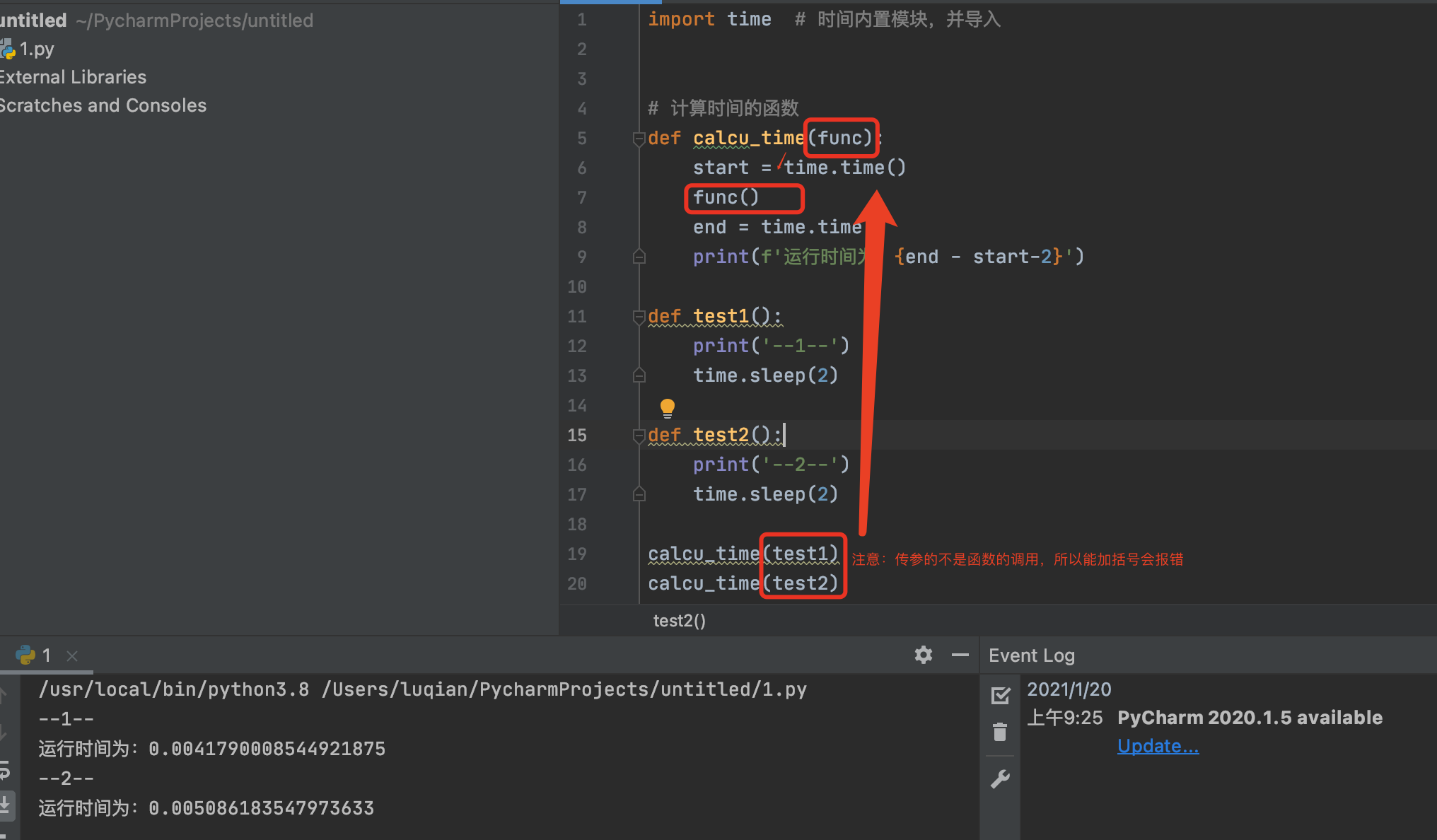Select the untitled project root folder
The height and width of the screenshot is (840, 1437).
(33, 21)
